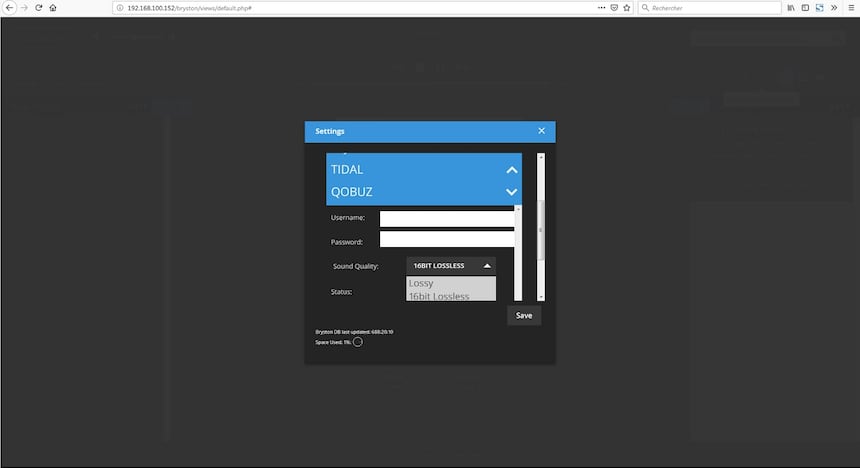This screenshot has width=860, height=468.
Task: Select the QOBUZ service header text
Action: click(352, 192)
